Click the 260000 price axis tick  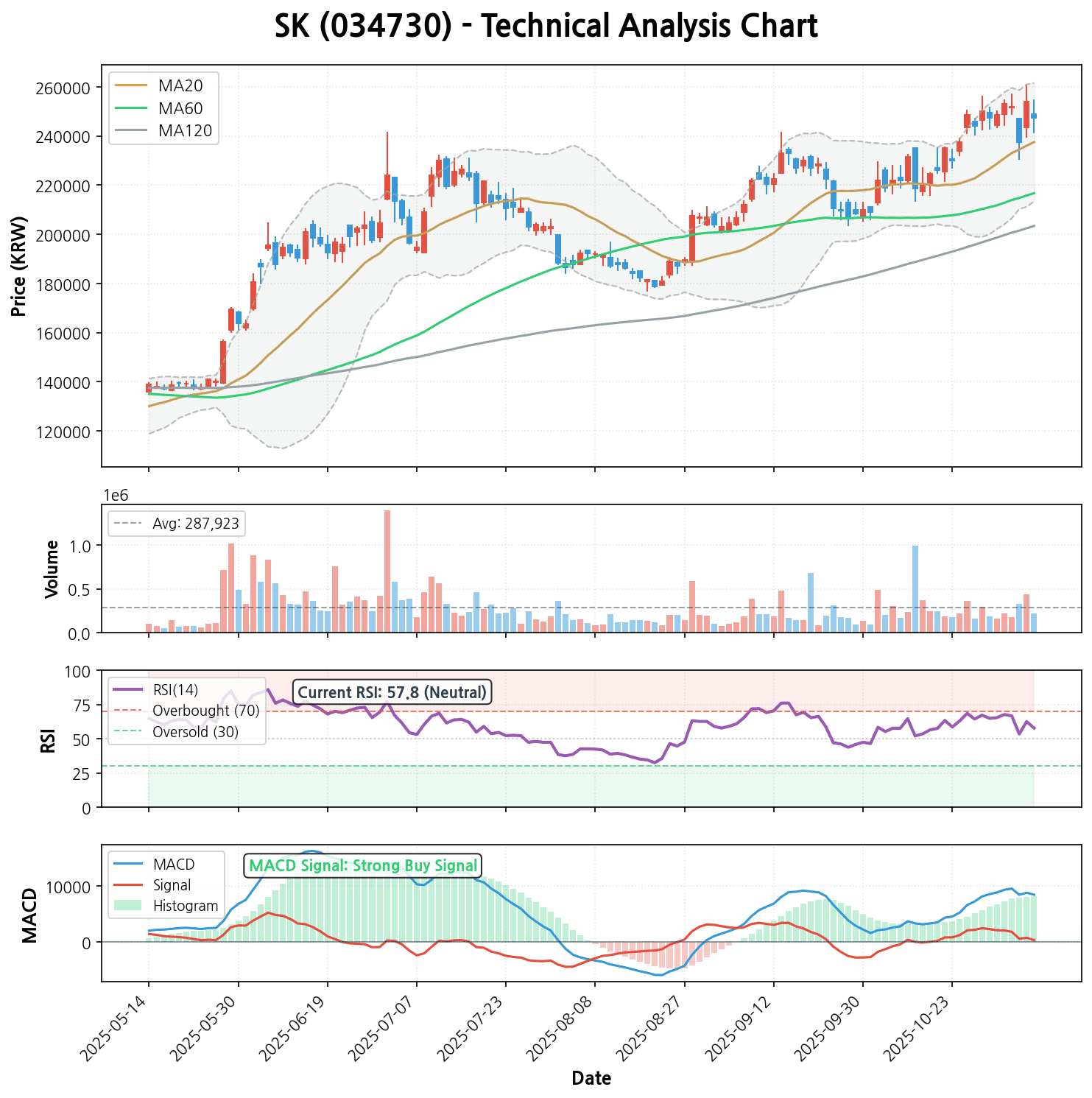[68, 88]
